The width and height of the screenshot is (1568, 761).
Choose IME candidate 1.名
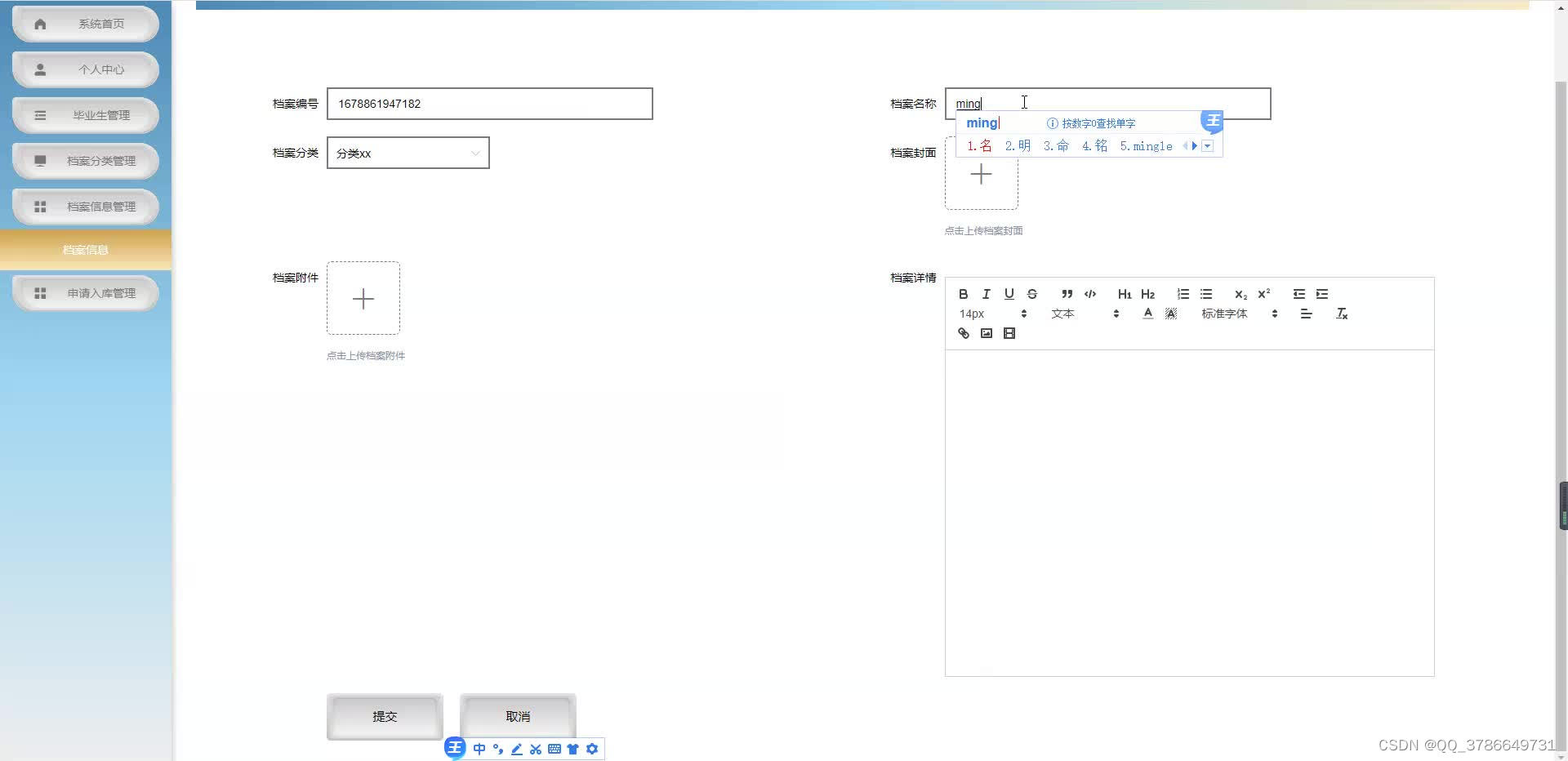click(x=979, y=146)
